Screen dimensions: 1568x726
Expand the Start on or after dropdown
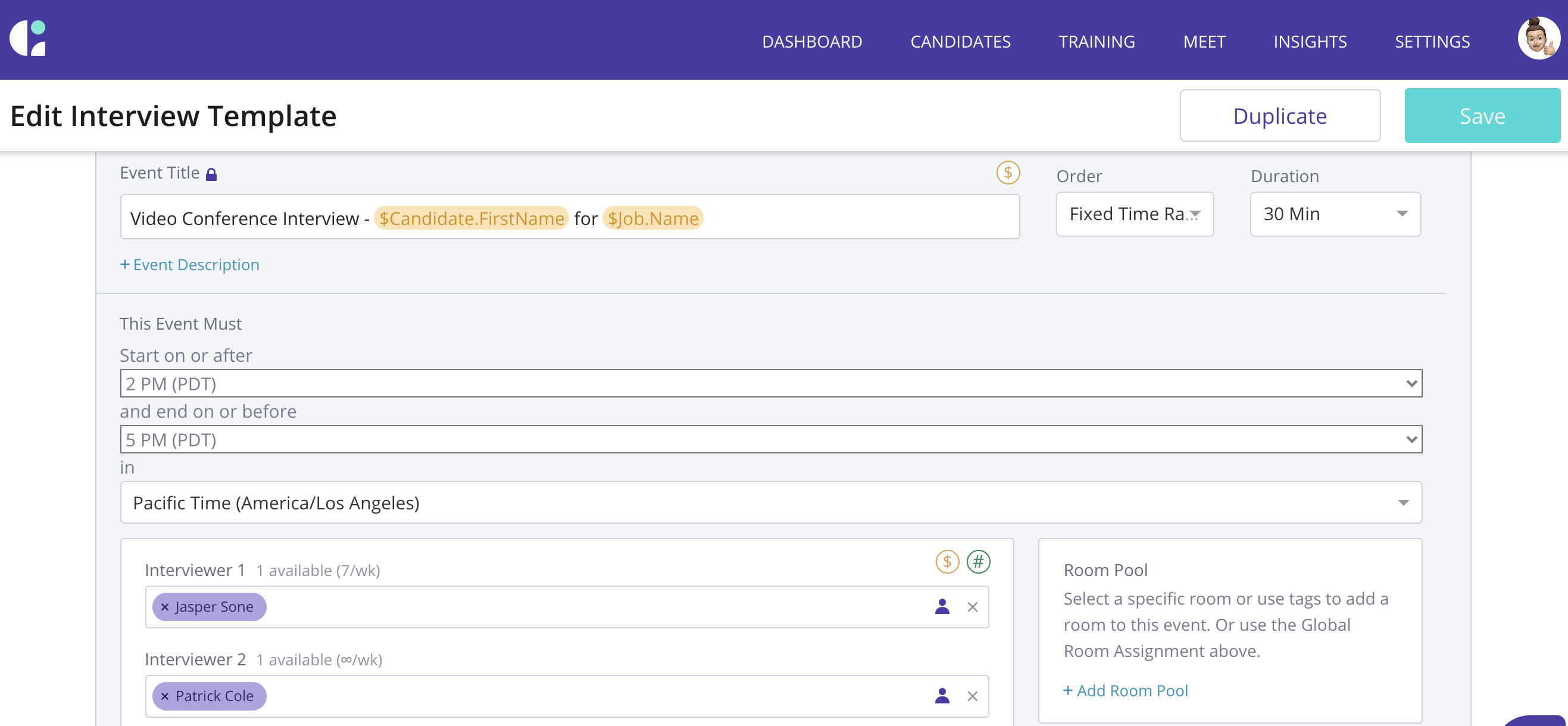(x=771, y=383)
